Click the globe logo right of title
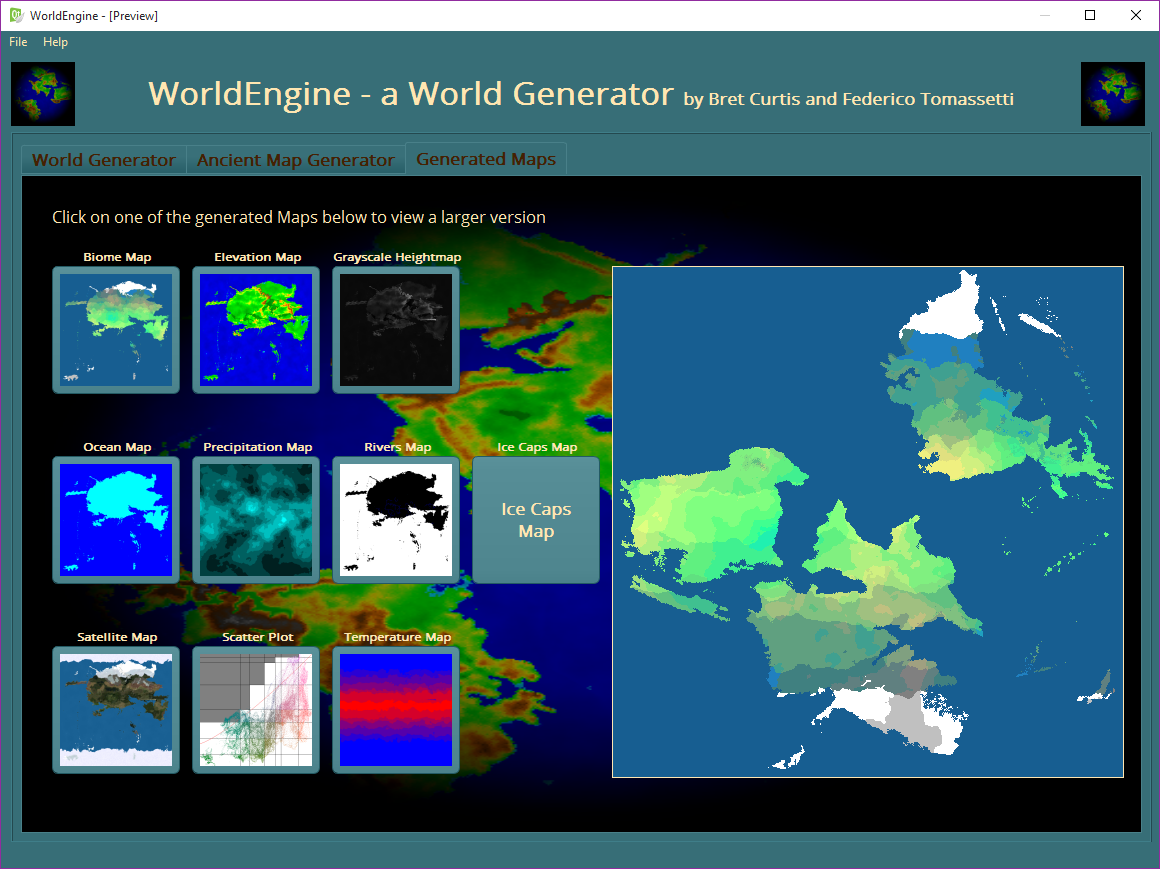Image resolution: width=1160 pixels, height=869 pixels. tap(1113, 94)
